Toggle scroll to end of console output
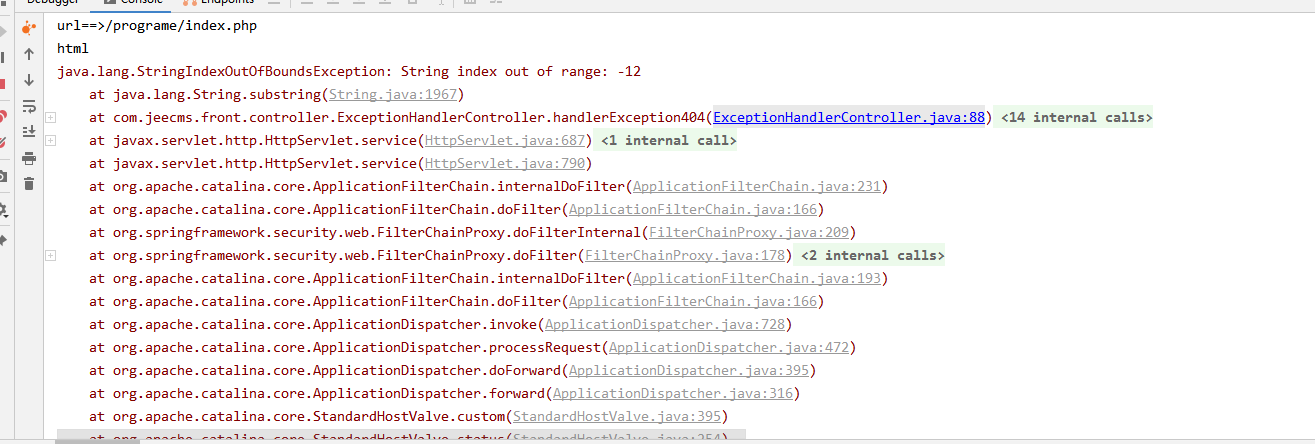Image resolution: width=1315 pixels, height=444 pixels. click(29, 132)
